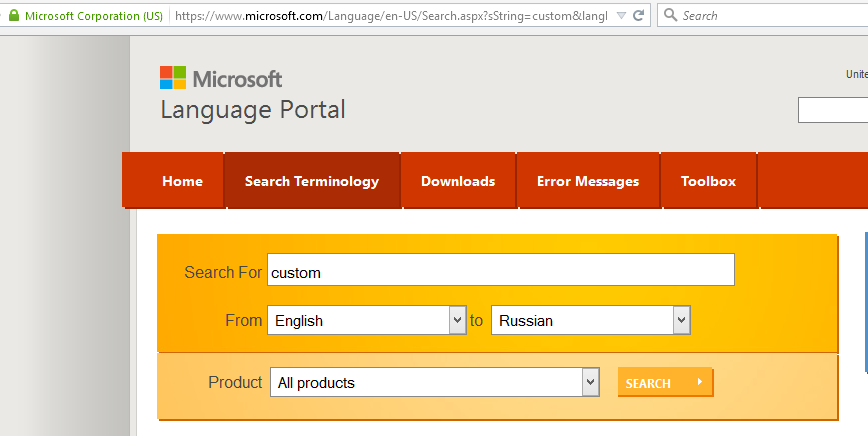This screenshot has height=436, width=868.
Task: Focus the browser Search box
Action: [763, 15]
